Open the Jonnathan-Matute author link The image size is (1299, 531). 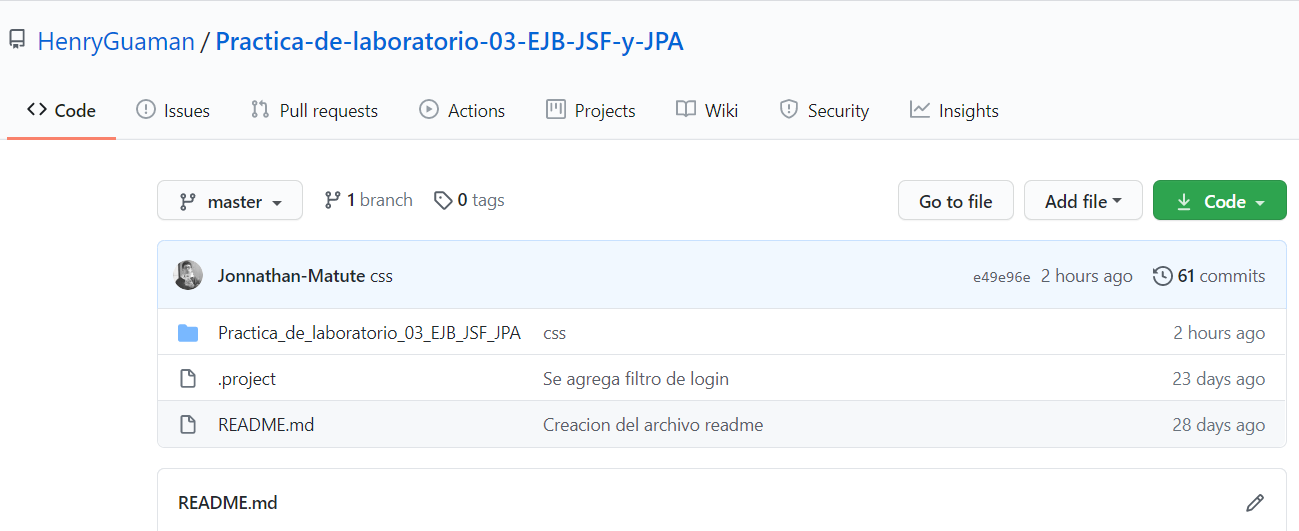tap(291, 276)
